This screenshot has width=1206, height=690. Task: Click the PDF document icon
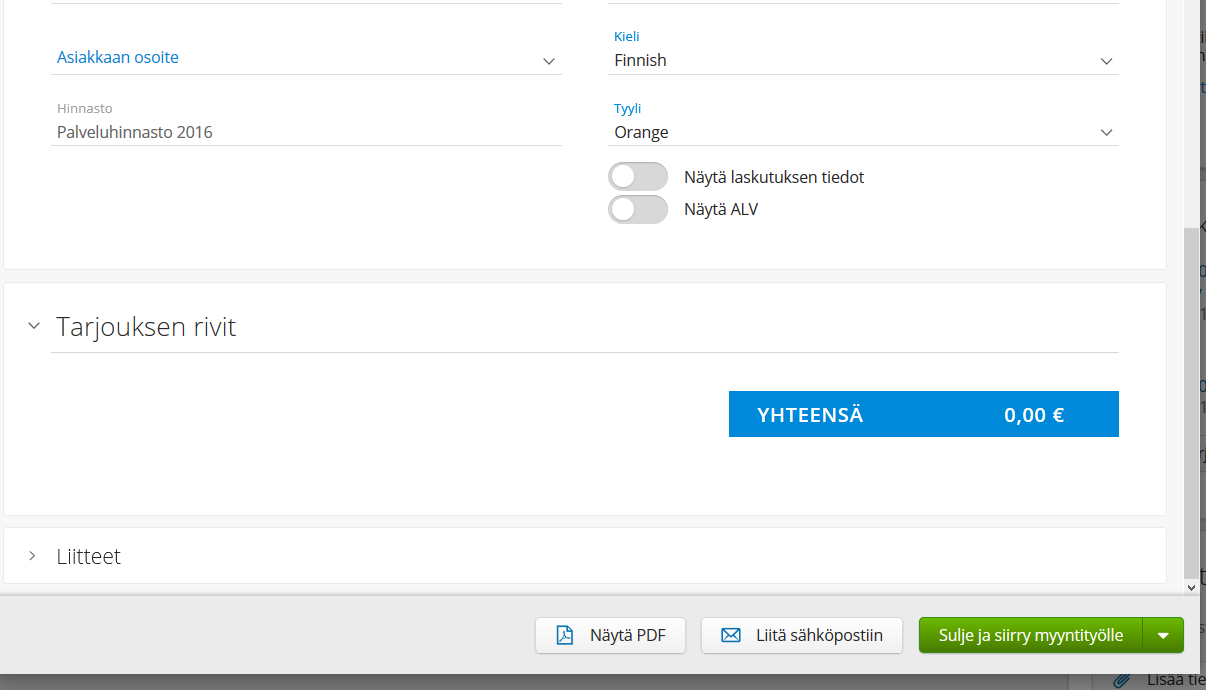coord(565,635)
